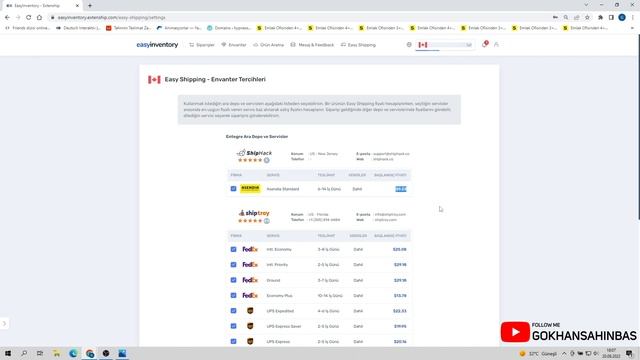Screen dimensions: 640x360
Task: Click the info icon beside ShipHack stars
Action: pyautogui.click(x=267, y=160)
